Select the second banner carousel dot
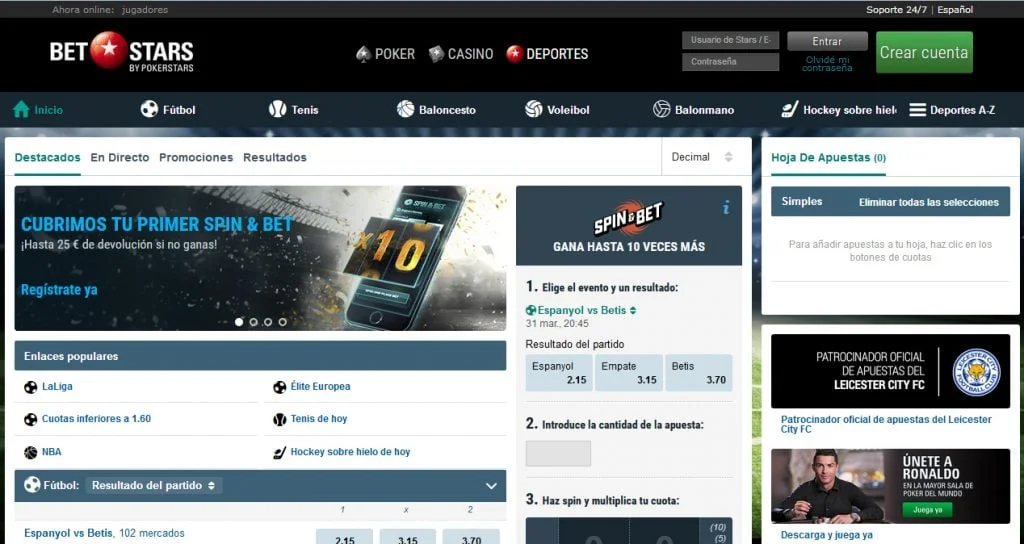This screenshot has height=544, width=1024. 253,322
